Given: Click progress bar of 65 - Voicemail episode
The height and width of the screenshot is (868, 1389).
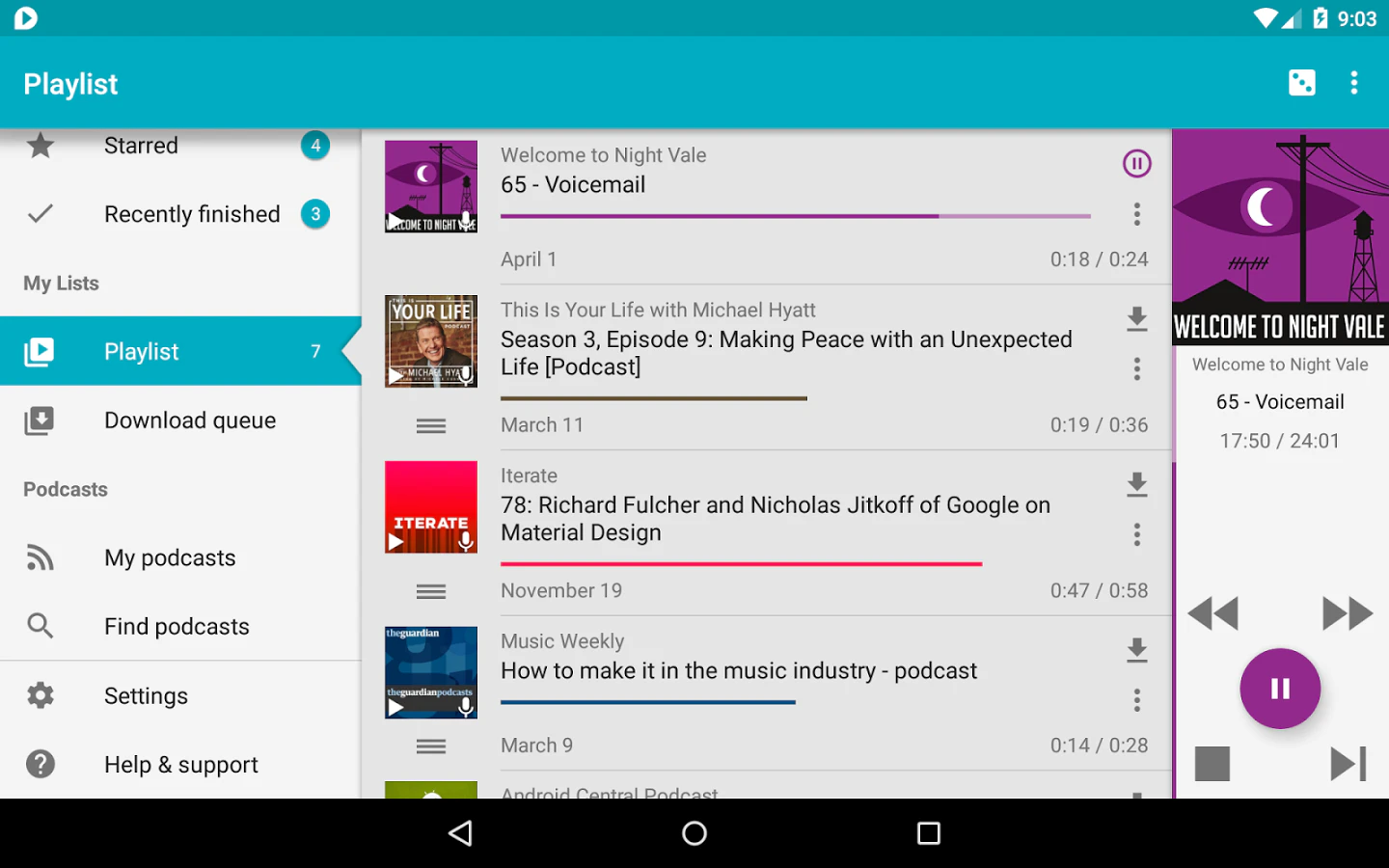Looking at the screenshot, I should point(796,216).
